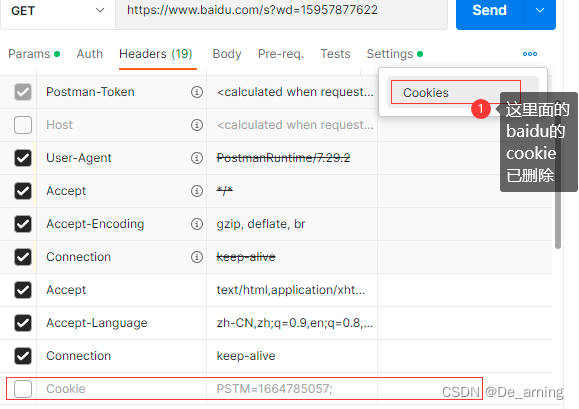
Task: Click the gzip, deflate, br value
Action: click(x=261, y=224)
